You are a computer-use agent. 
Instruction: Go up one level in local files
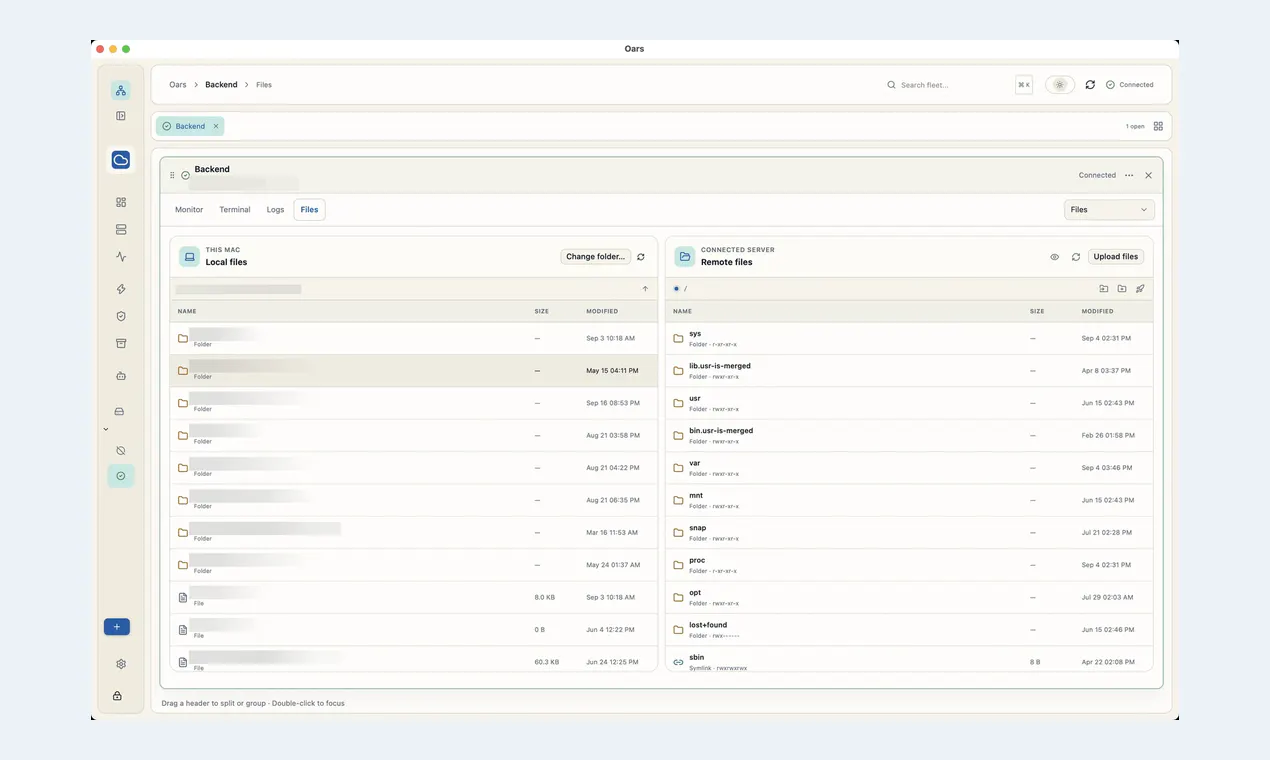tap(645, 289)
